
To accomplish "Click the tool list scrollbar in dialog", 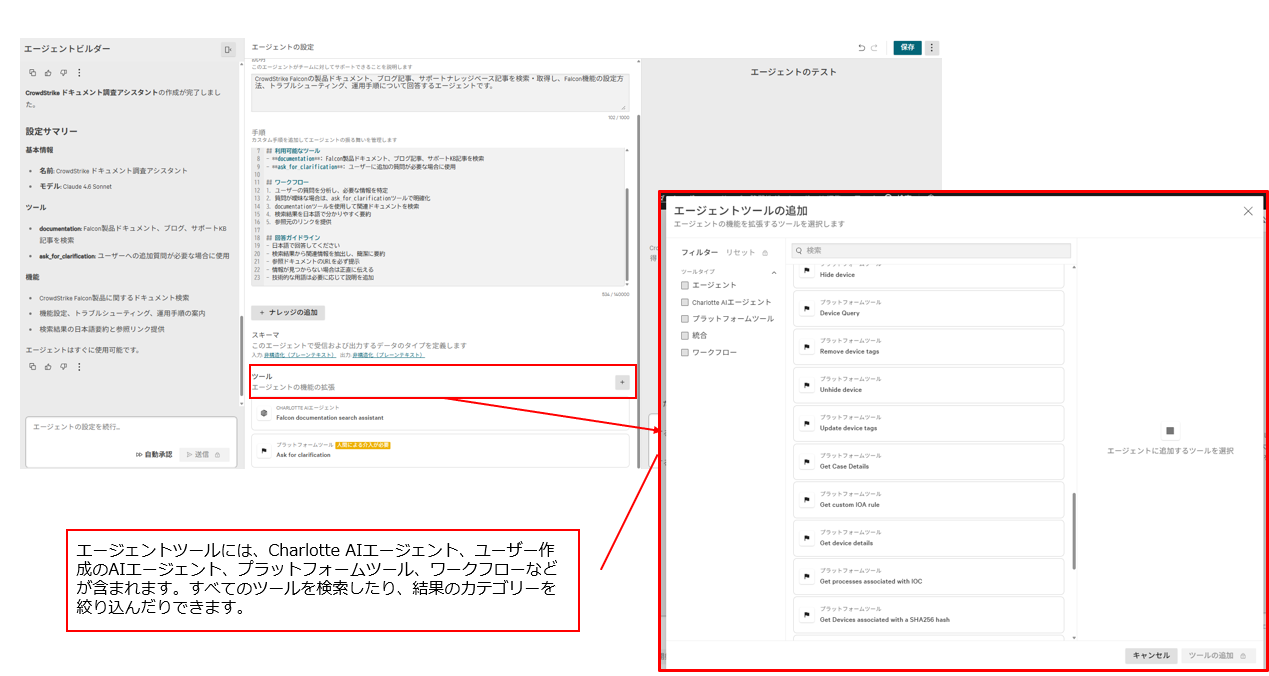I will (1075, 530).
